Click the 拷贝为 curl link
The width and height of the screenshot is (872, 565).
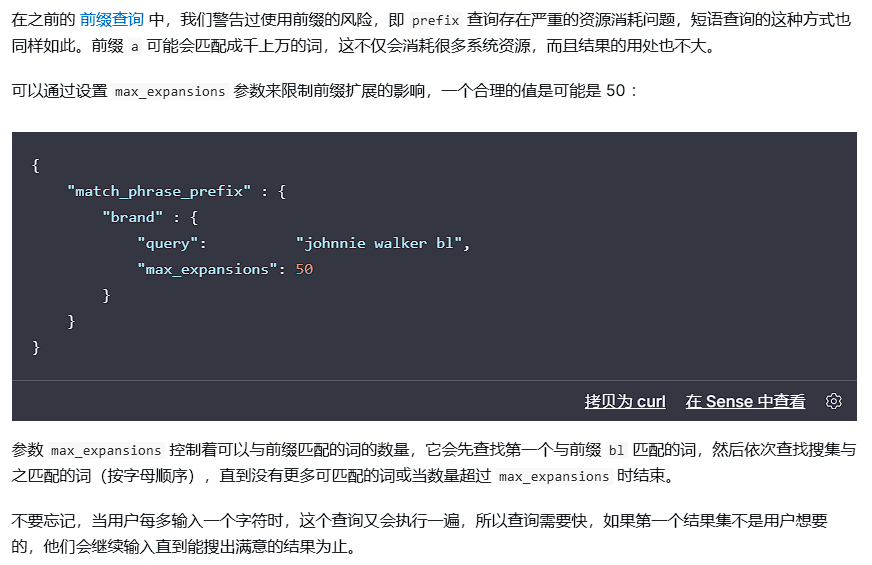(625, 401)
